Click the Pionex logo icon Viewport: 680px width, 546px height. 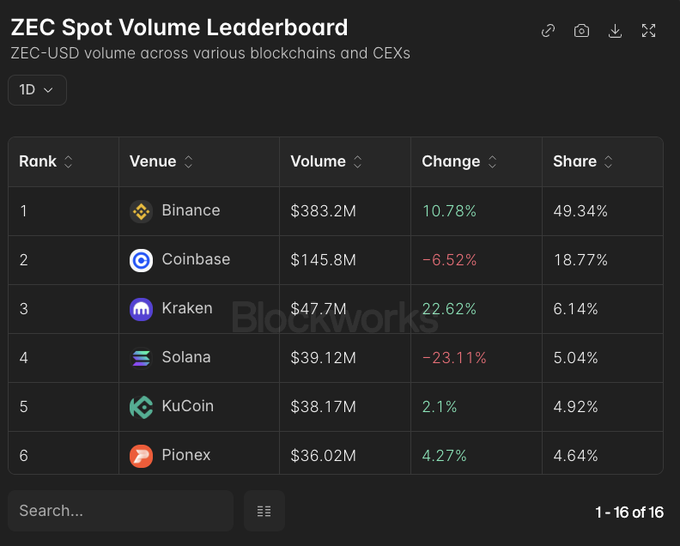pyautogui.click(x=141, y=456)
